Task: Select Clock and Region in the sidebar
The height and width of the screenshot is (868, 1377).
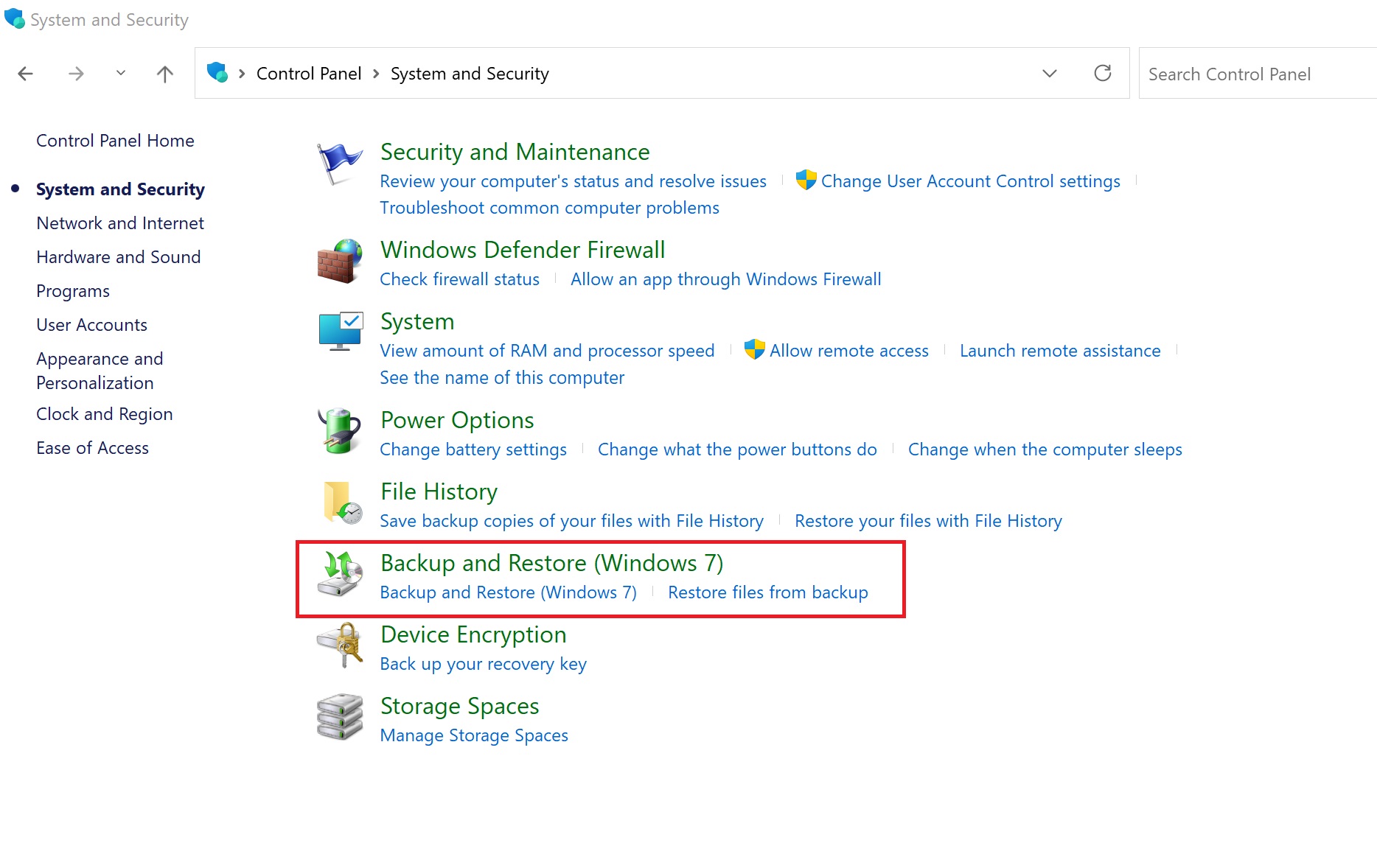Action: 104,413
